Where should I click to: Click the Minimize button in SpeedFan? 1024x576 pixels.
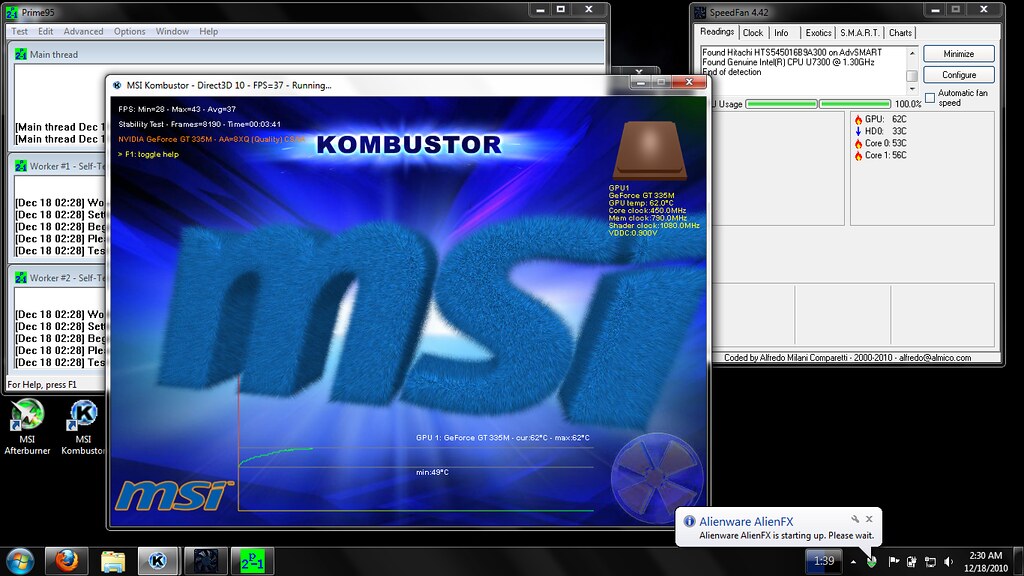[959, 54]
